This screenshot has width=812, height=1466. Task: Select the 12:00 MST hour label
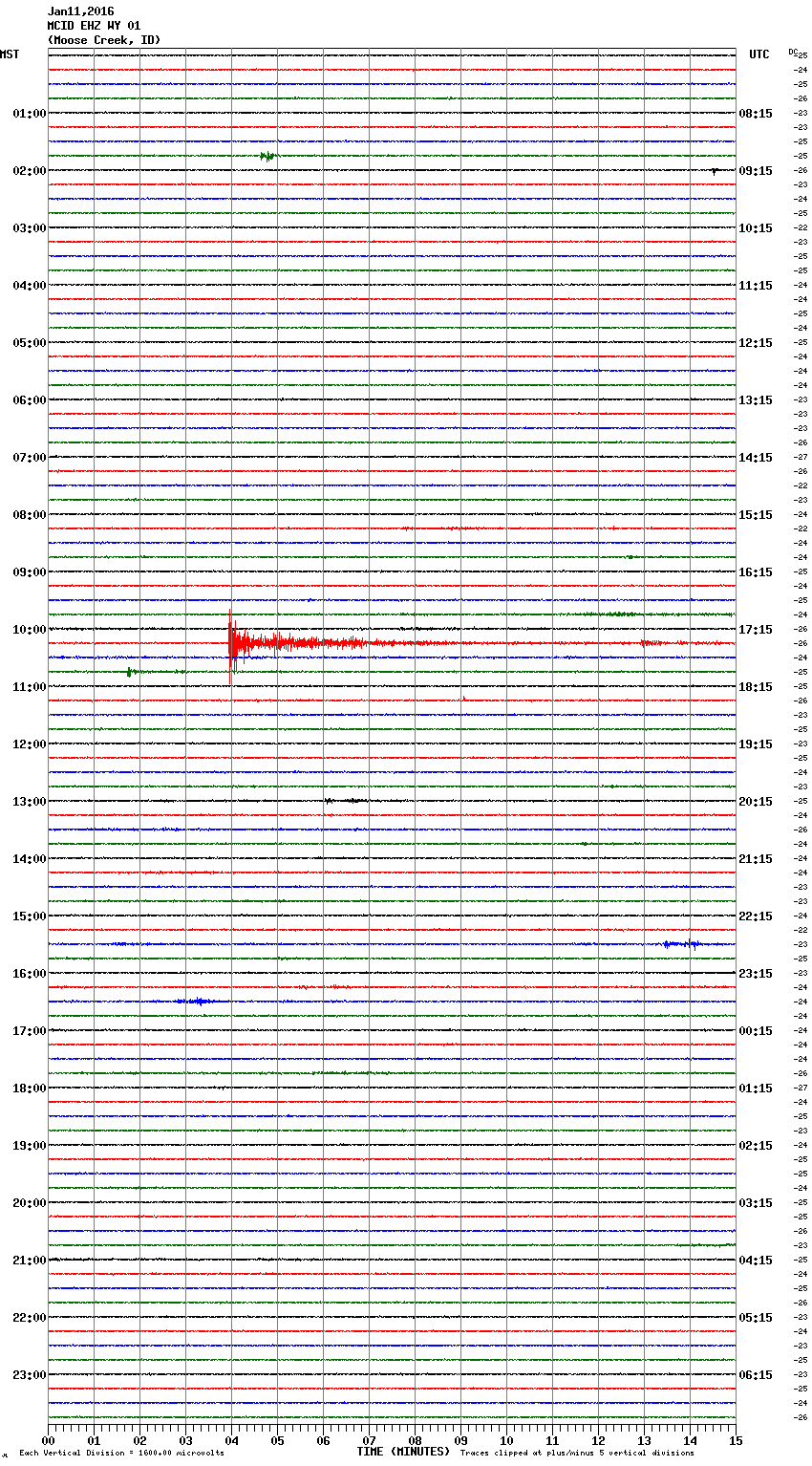(30, 744)
